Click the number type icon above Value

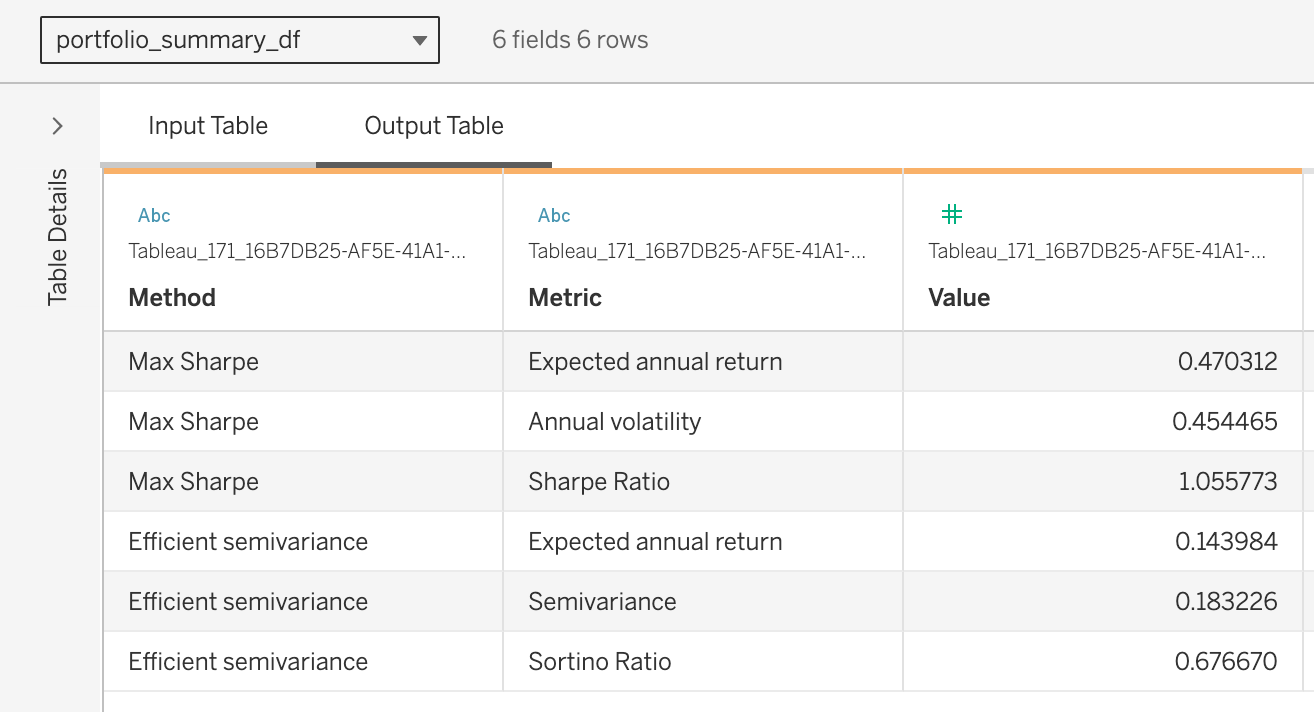point(952,214)
